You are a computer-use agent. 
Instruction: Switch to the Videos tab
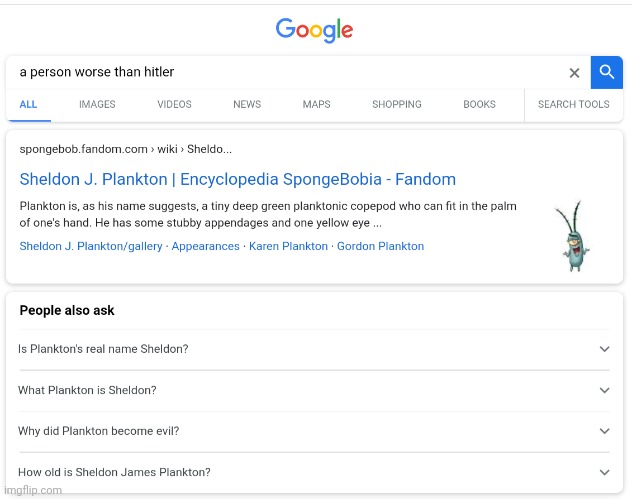pos(174,104)
